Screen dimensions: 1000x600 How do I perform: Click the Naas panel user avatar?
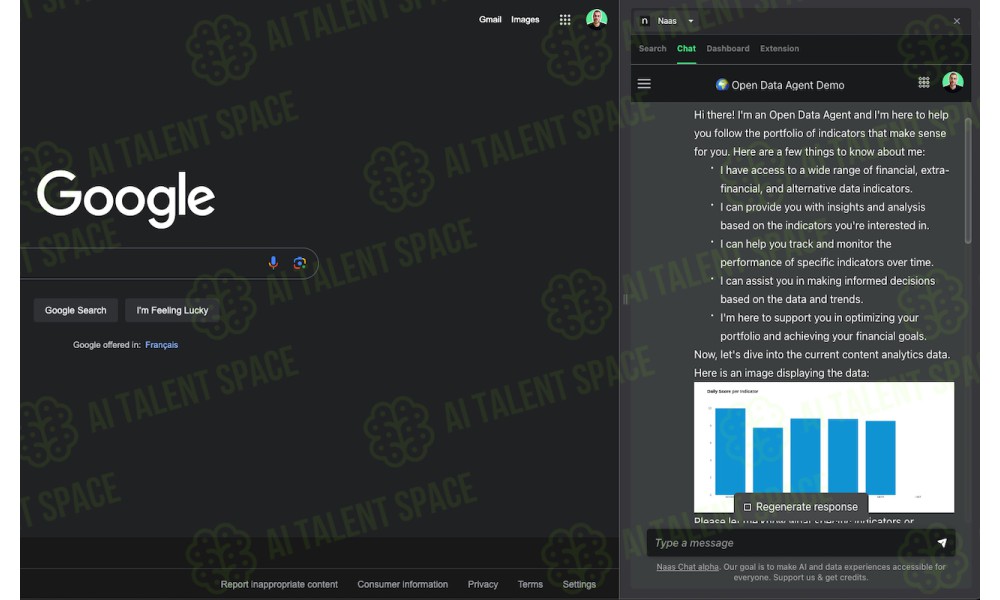click(x=953, y=82)
